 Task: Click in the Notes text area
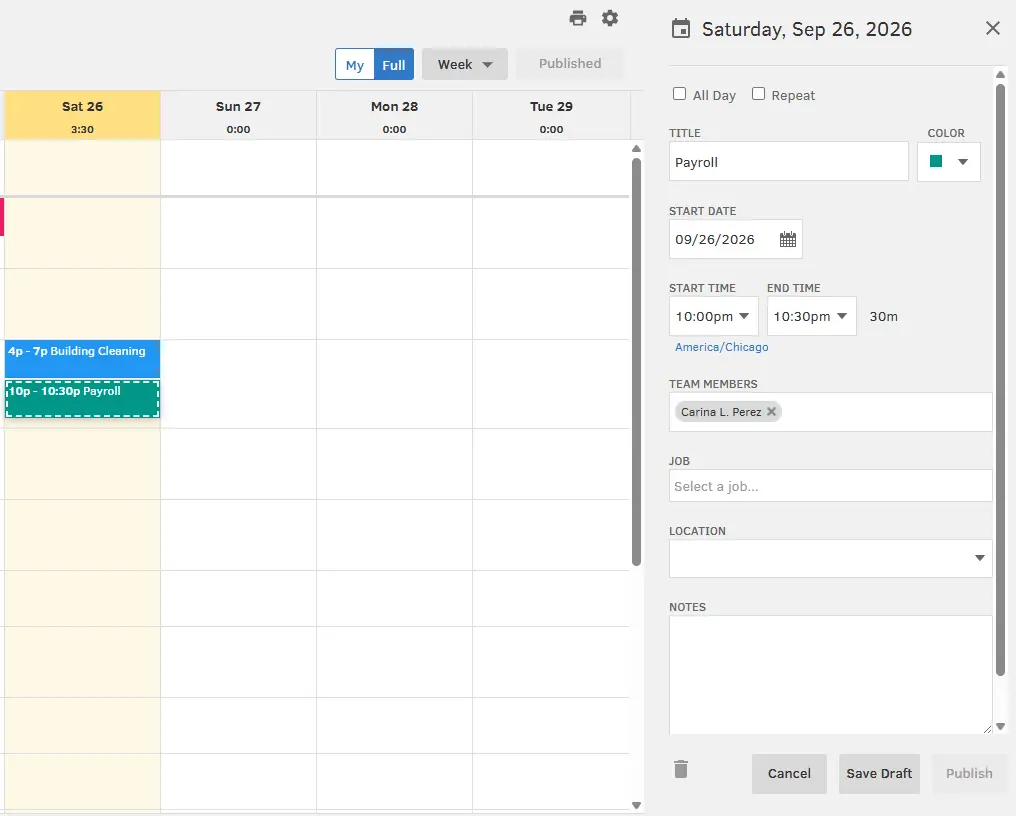831,675
